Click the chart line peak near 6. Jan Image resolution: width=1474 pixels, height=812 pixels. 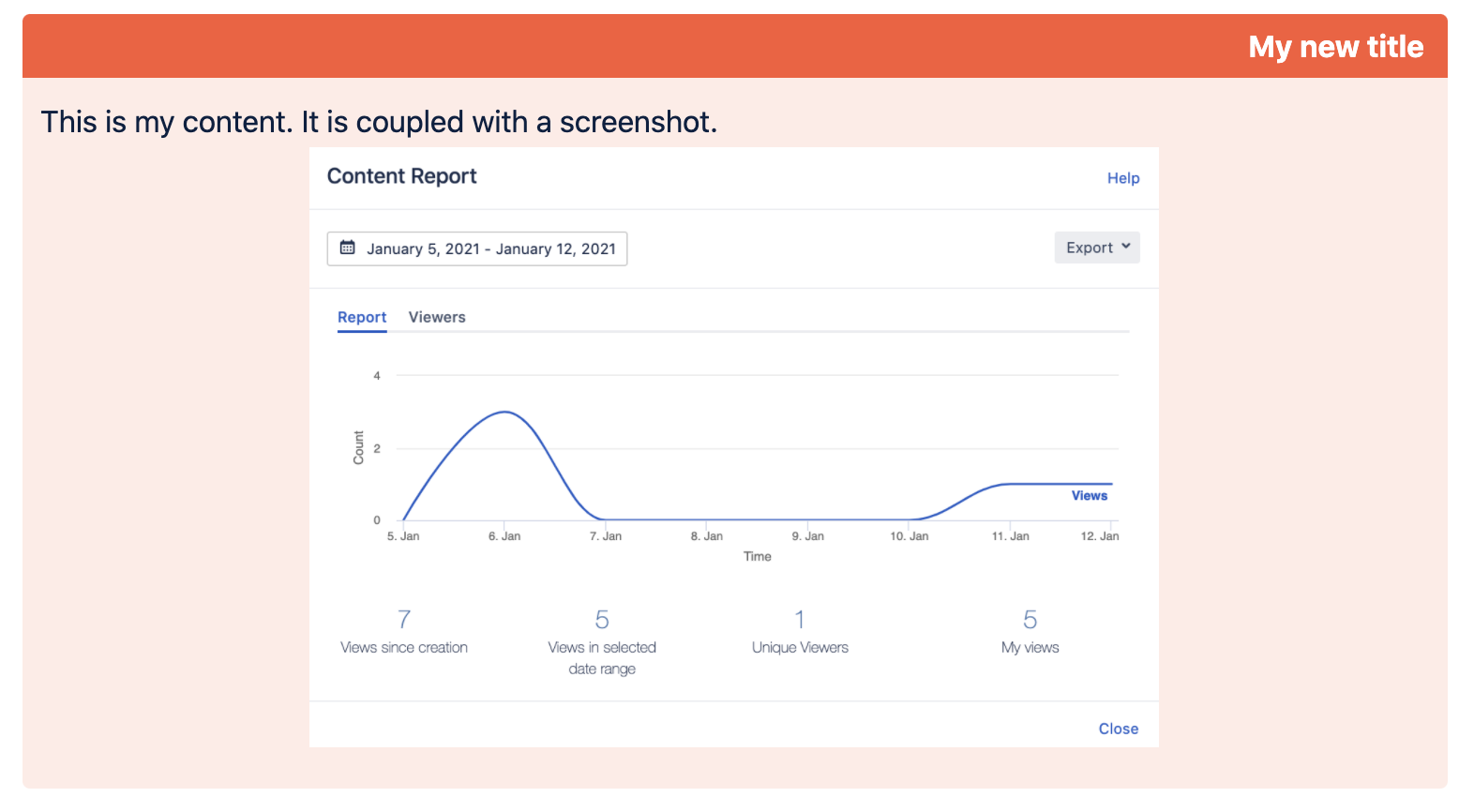505,412
